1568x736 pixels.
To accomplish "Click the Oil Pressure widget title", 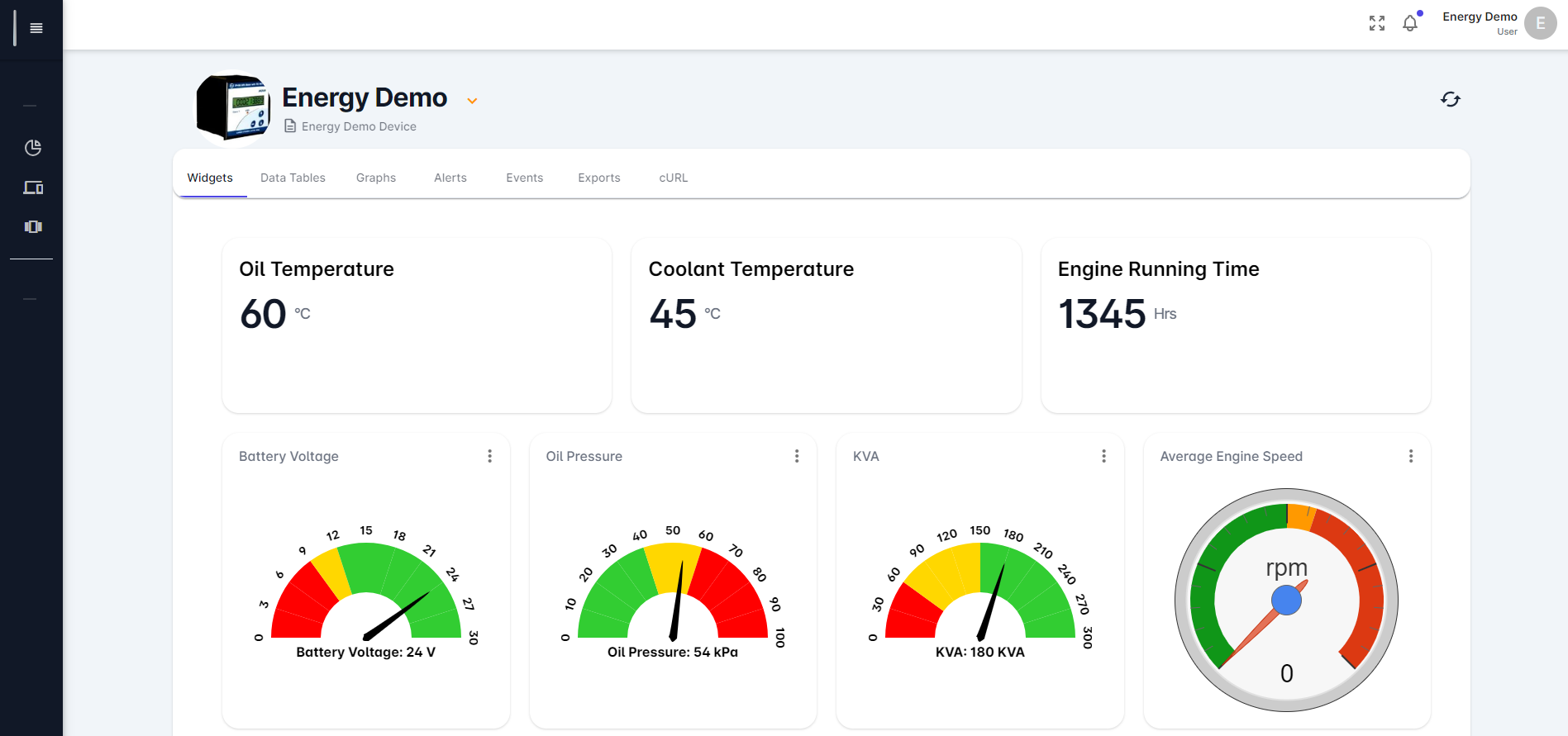I will 584,456.
